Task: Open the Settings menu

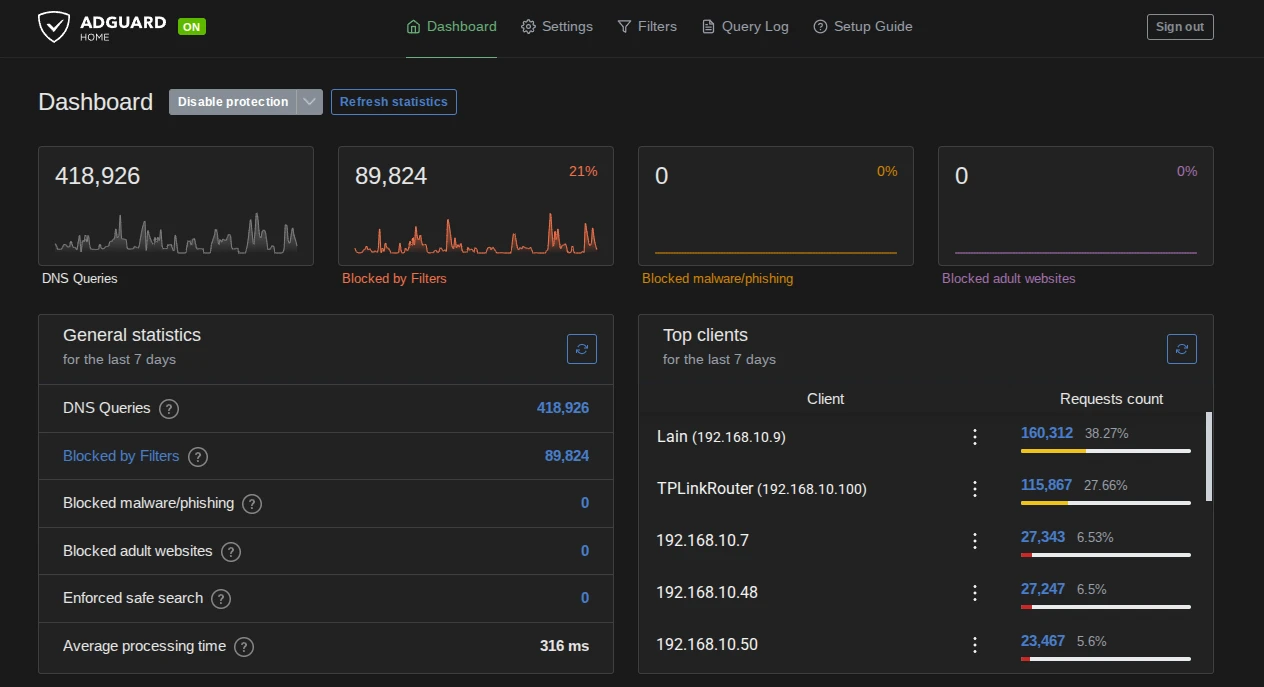Action: 557,27
